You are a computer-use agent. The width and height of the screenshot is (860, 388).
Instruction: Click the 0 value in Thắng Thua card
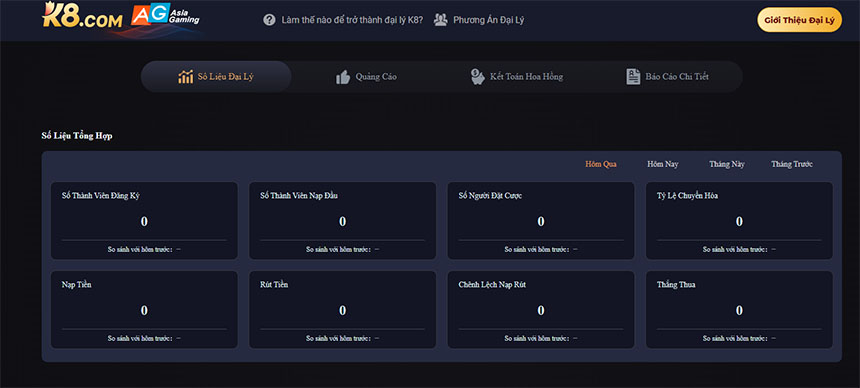point(739,311)
